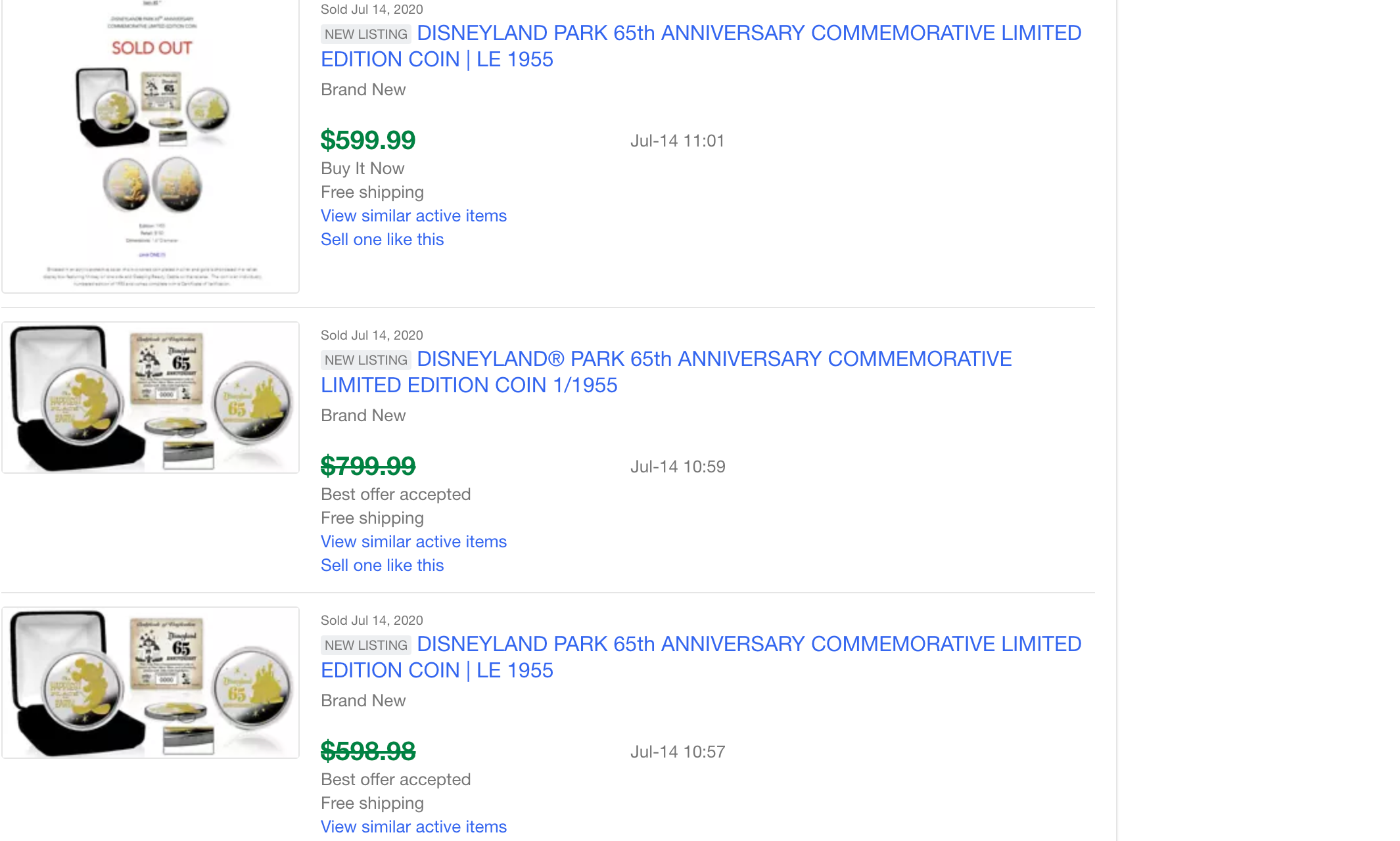
Task: View similar active items for the $599.99 listing
Action: coord(413,216)
